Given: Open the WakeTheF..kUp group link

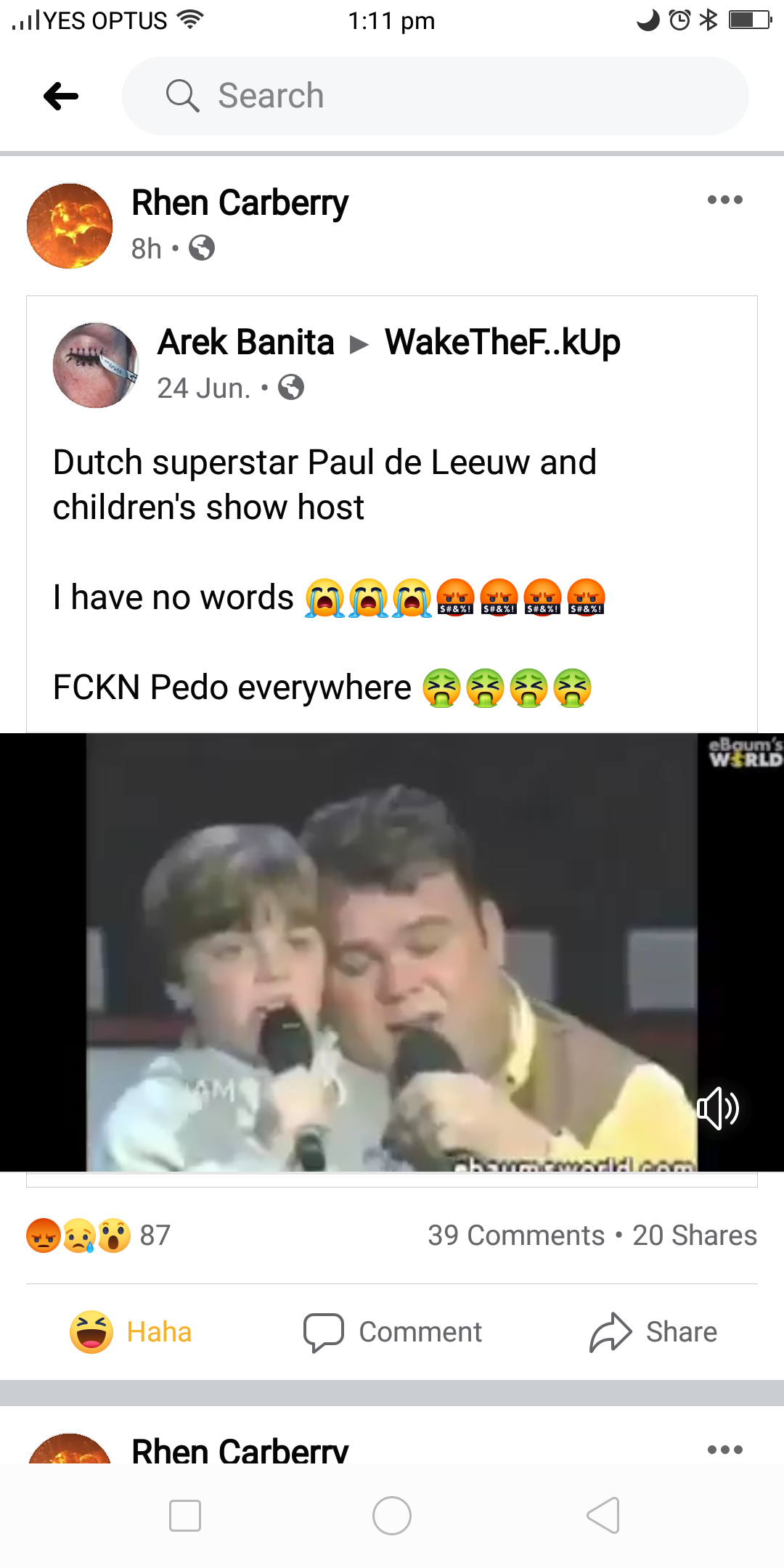Looking at the screenshot, I should coord(502,342).
